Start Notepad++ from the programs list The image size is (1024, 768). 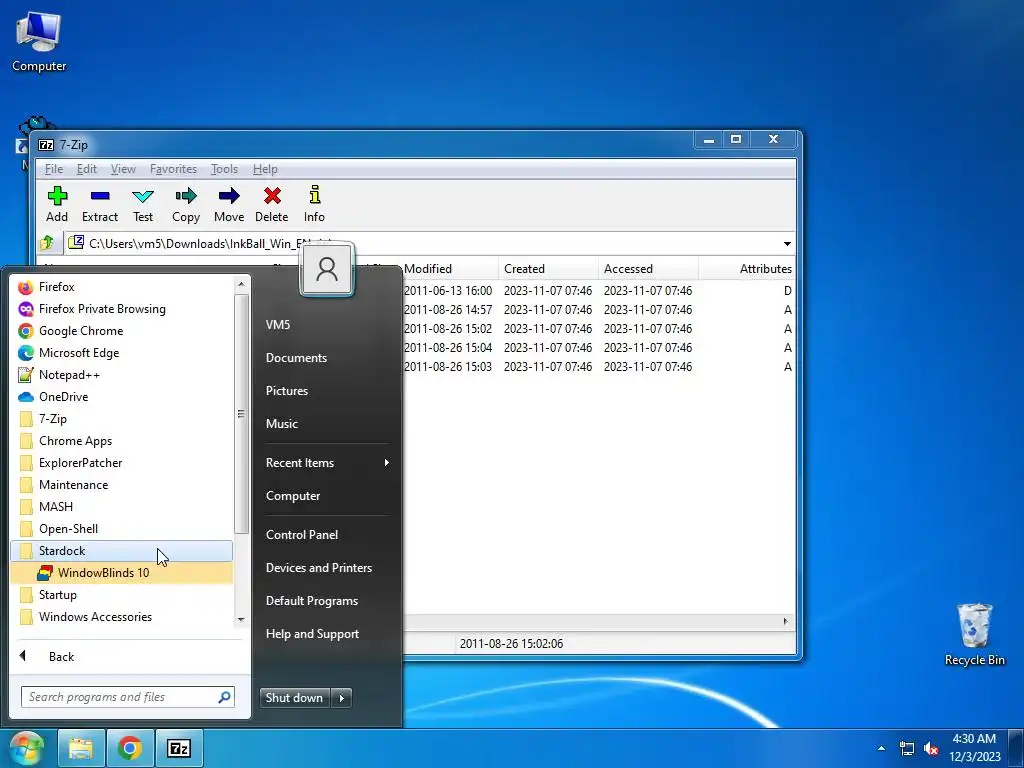(121, 375)
